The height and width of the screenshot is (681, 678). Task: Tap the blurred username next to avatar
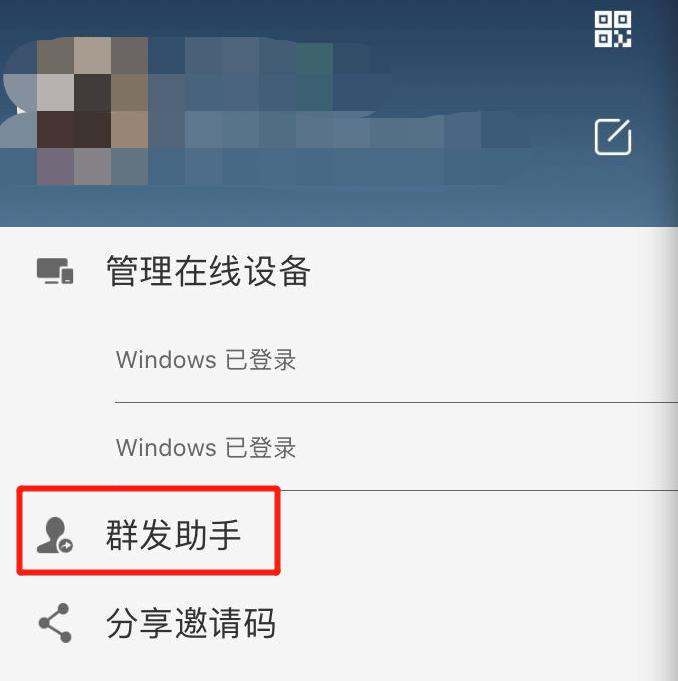(261, 74)
